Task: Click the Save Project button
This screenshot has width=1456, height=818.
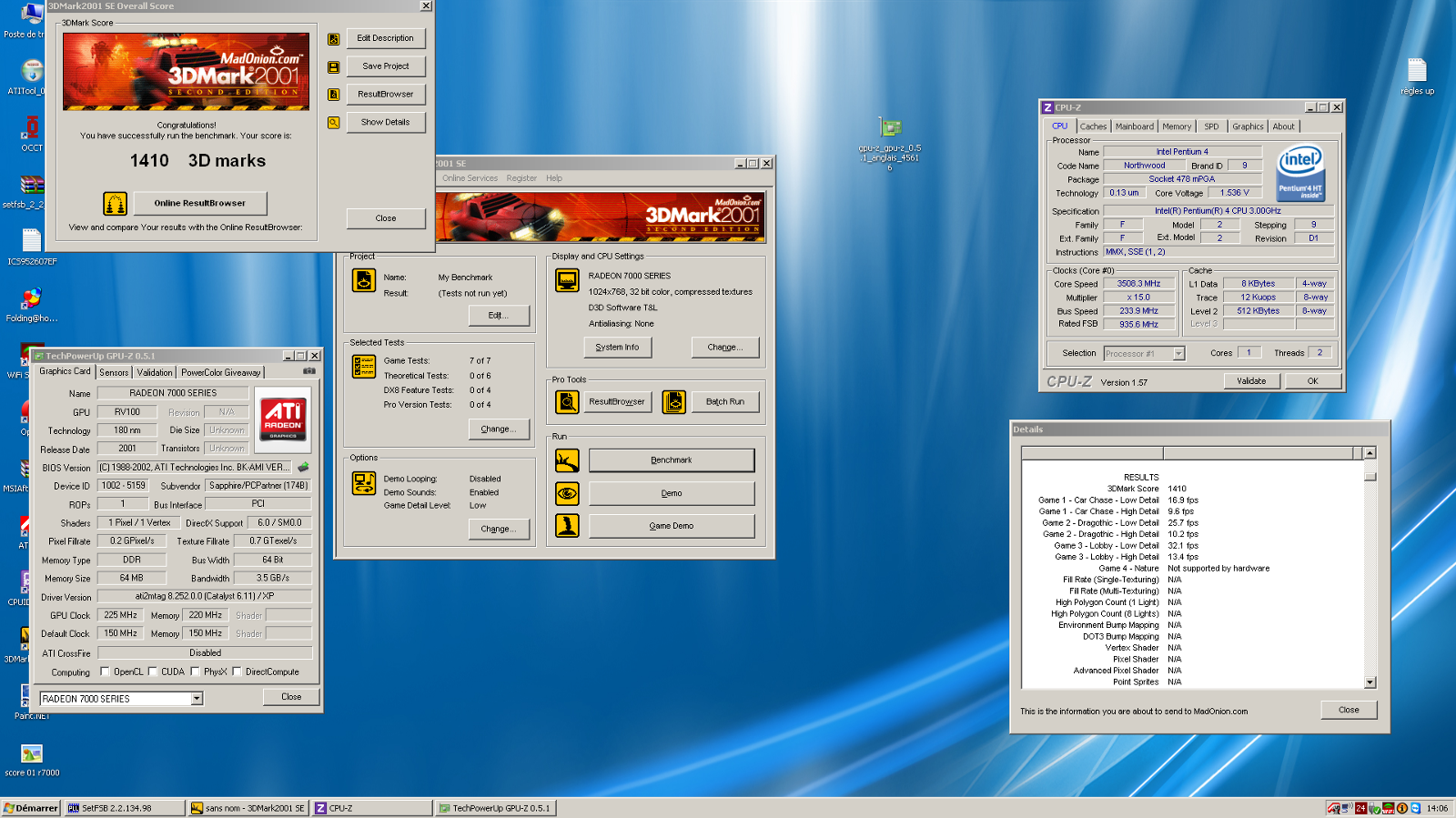Action: pyautogui.click(x=386, y=66)
